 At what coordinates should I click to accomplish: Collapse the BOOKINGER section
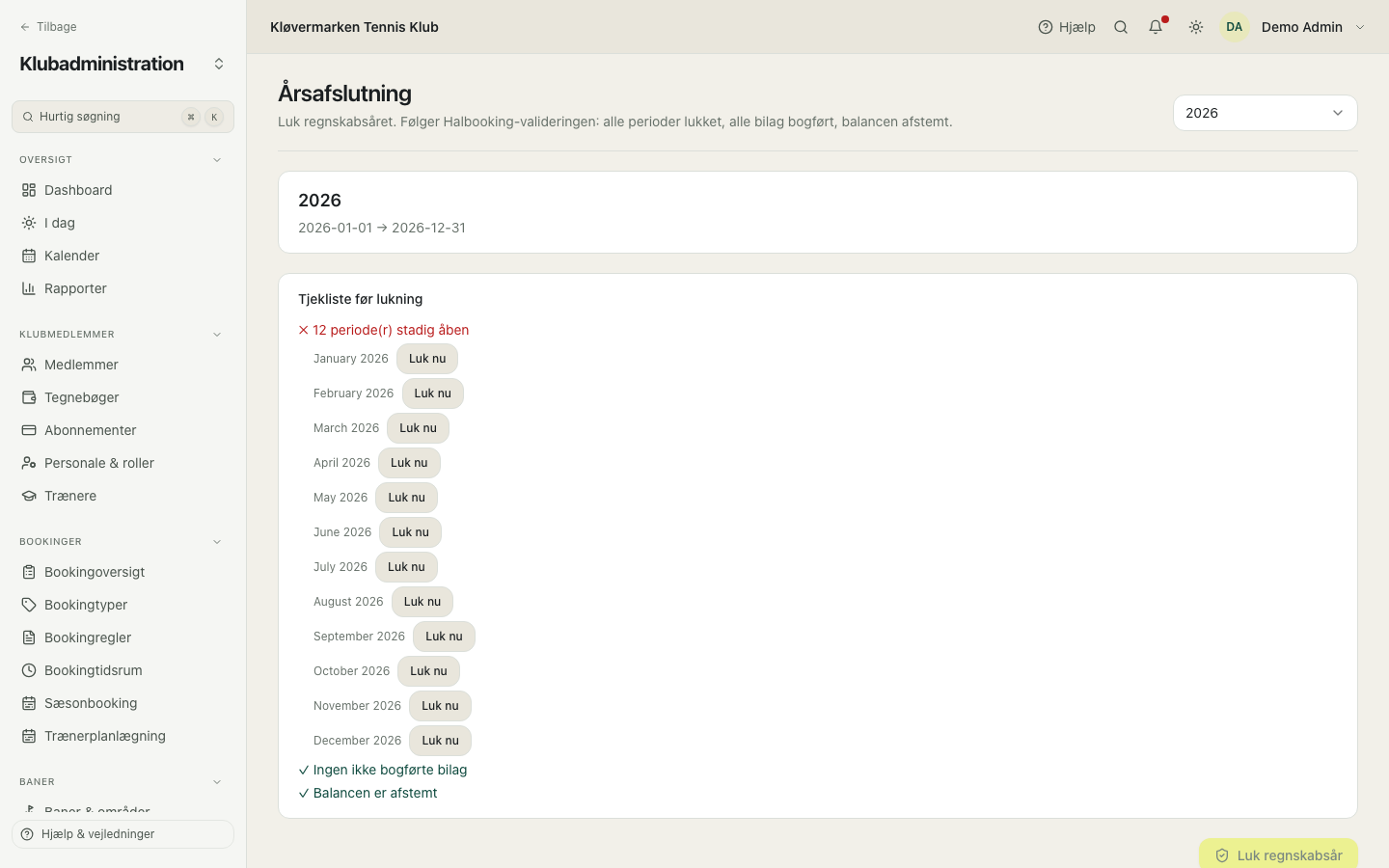pyautogui.click(x=217, y=542)
